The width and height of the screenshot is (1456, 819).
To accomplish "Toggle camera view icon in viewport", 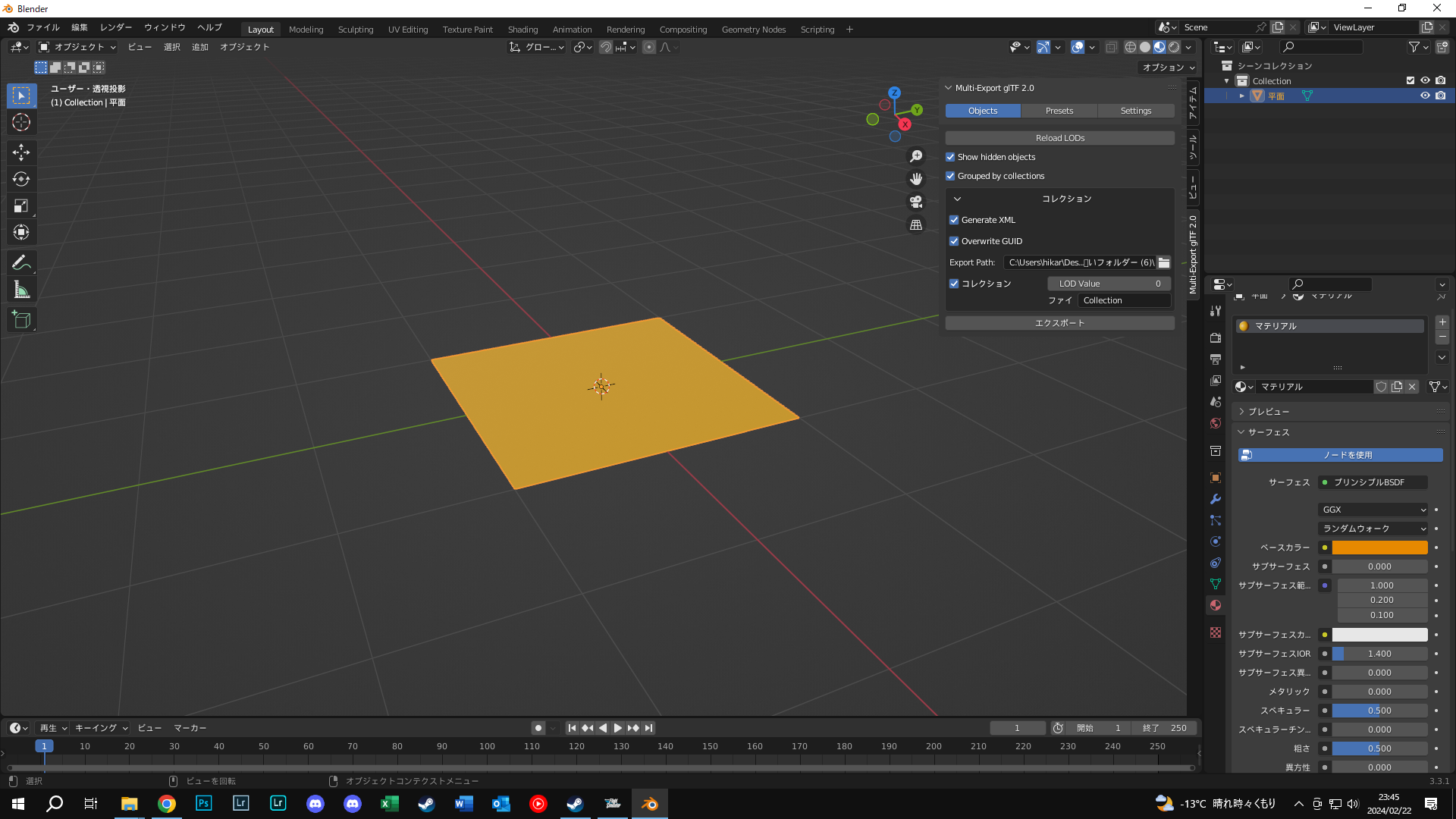I will pyautogui.click(x=916, y=202).
